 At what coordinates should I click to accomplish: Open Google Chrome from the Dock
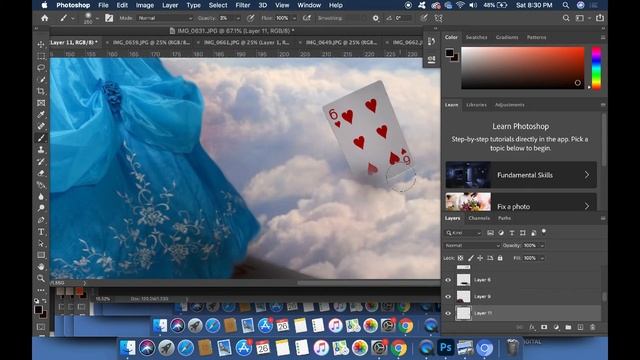click(399, 348)
